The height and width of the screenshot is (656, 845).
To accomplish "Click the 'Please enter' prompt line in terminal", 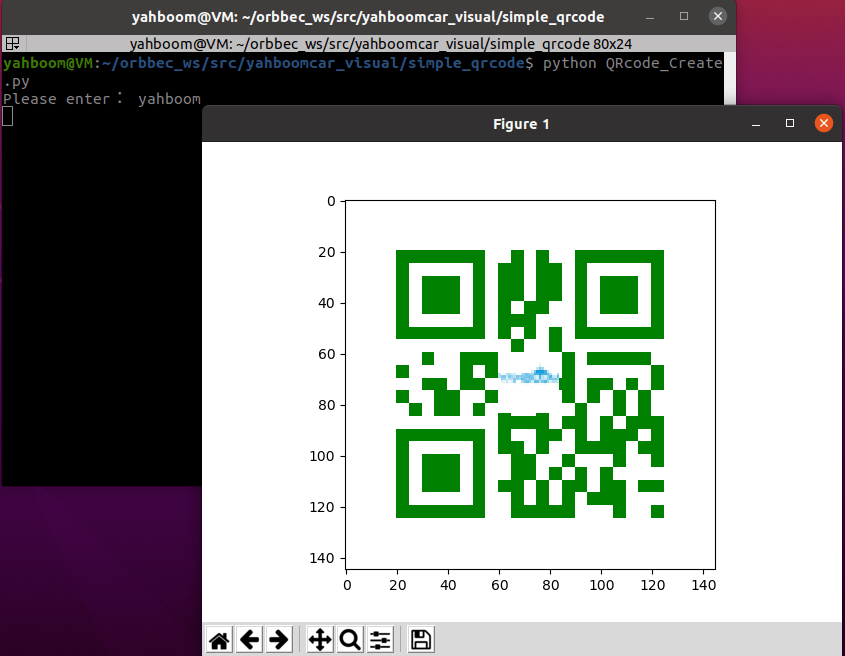I will point(102,99).
